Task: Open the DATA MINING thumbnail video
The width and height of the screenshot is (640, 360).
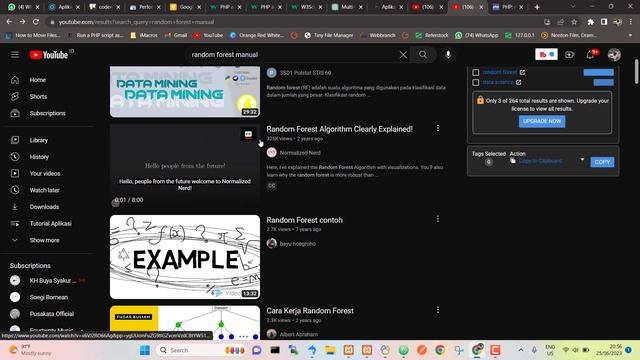Action: 185,91
